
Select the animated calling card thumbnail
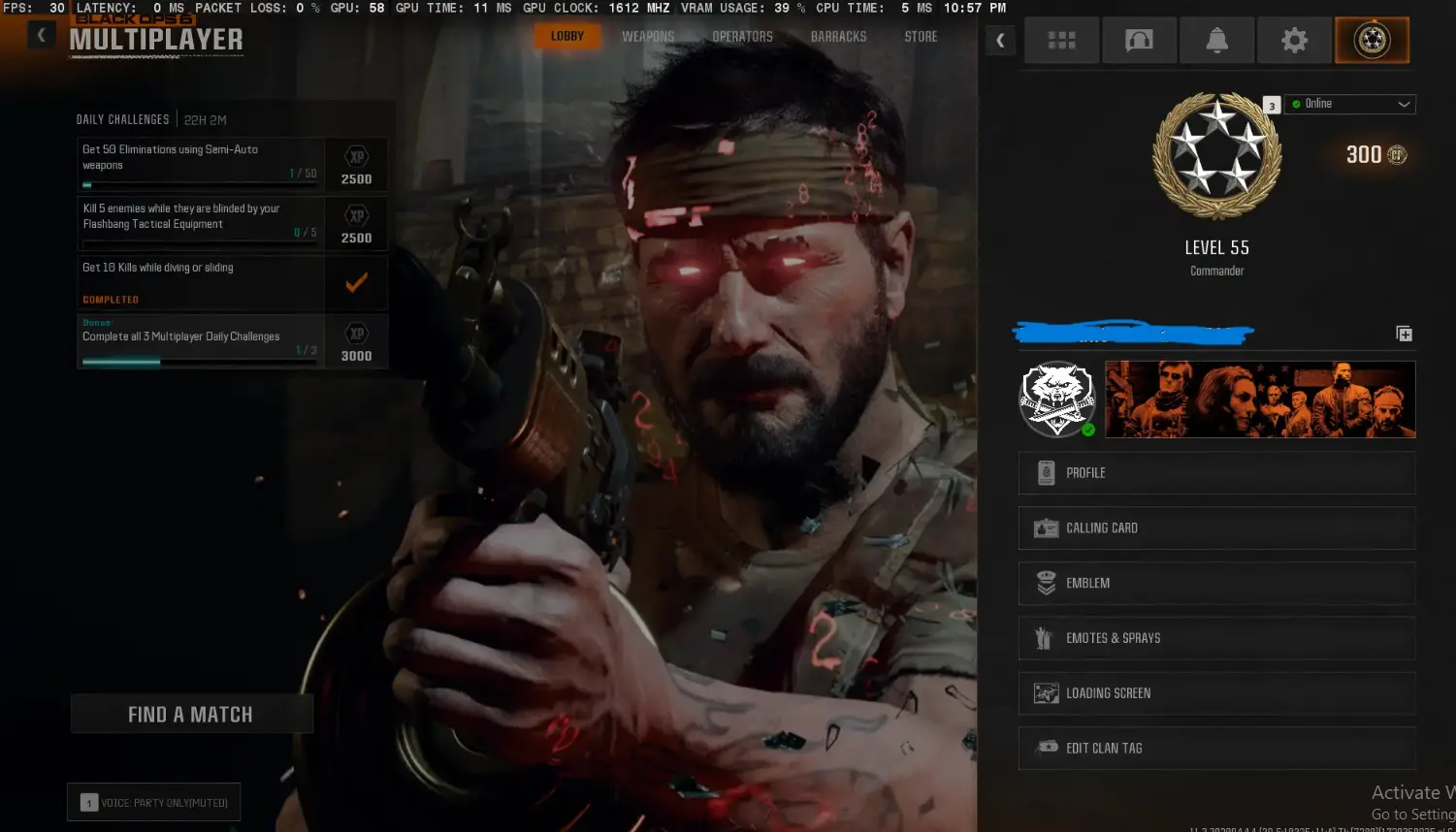pyautogui.click(x=1259, y=399)
